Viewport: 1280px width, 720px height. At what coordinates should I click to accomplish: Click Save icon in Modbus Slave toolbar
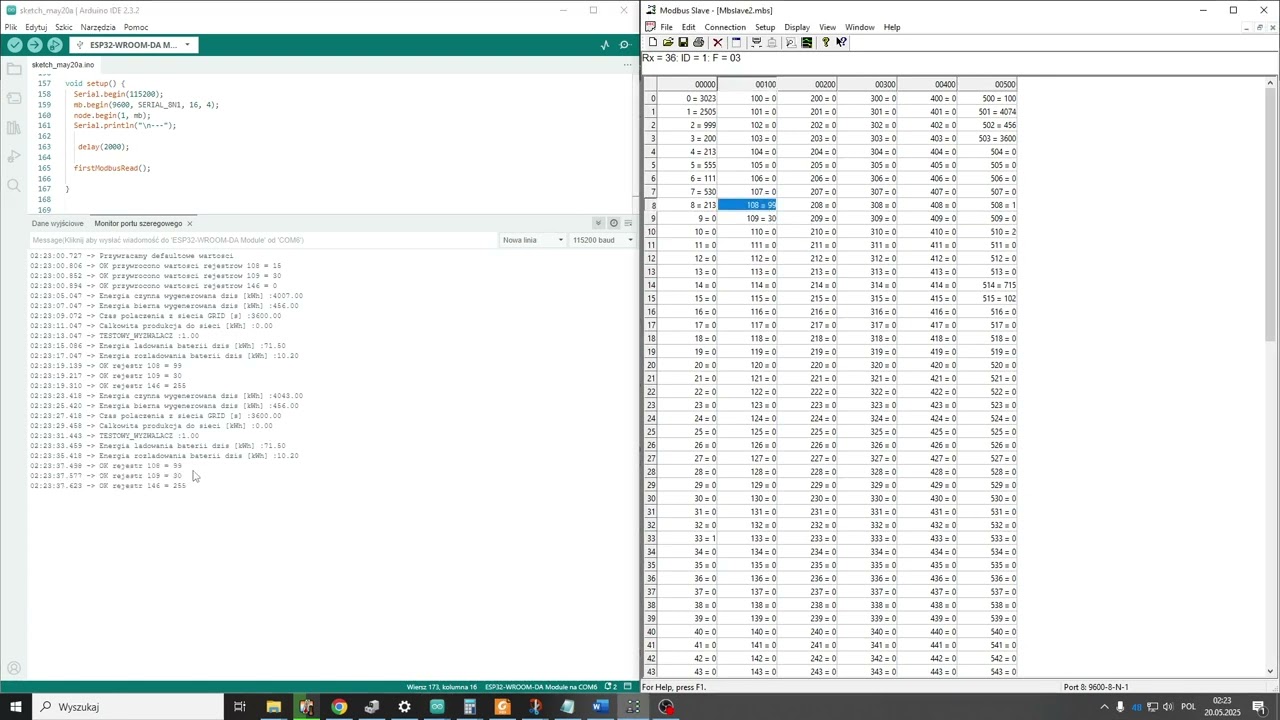tap(683, 42)
